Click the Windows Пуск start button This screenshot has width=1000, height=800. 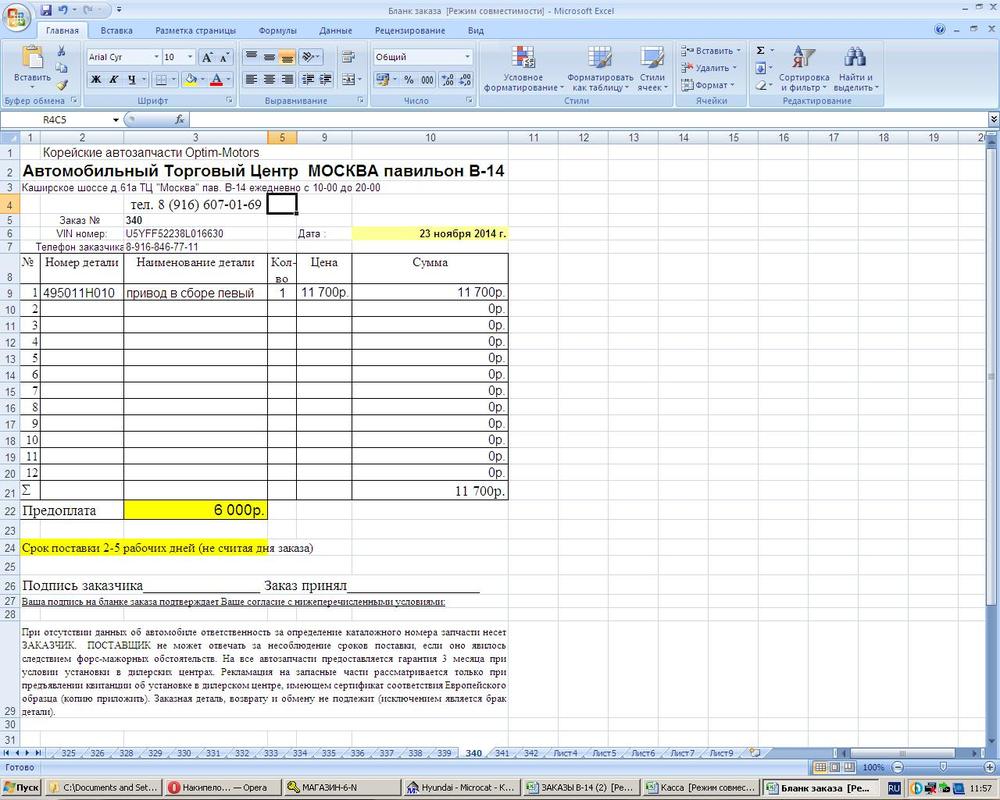(x=21, y=788)
